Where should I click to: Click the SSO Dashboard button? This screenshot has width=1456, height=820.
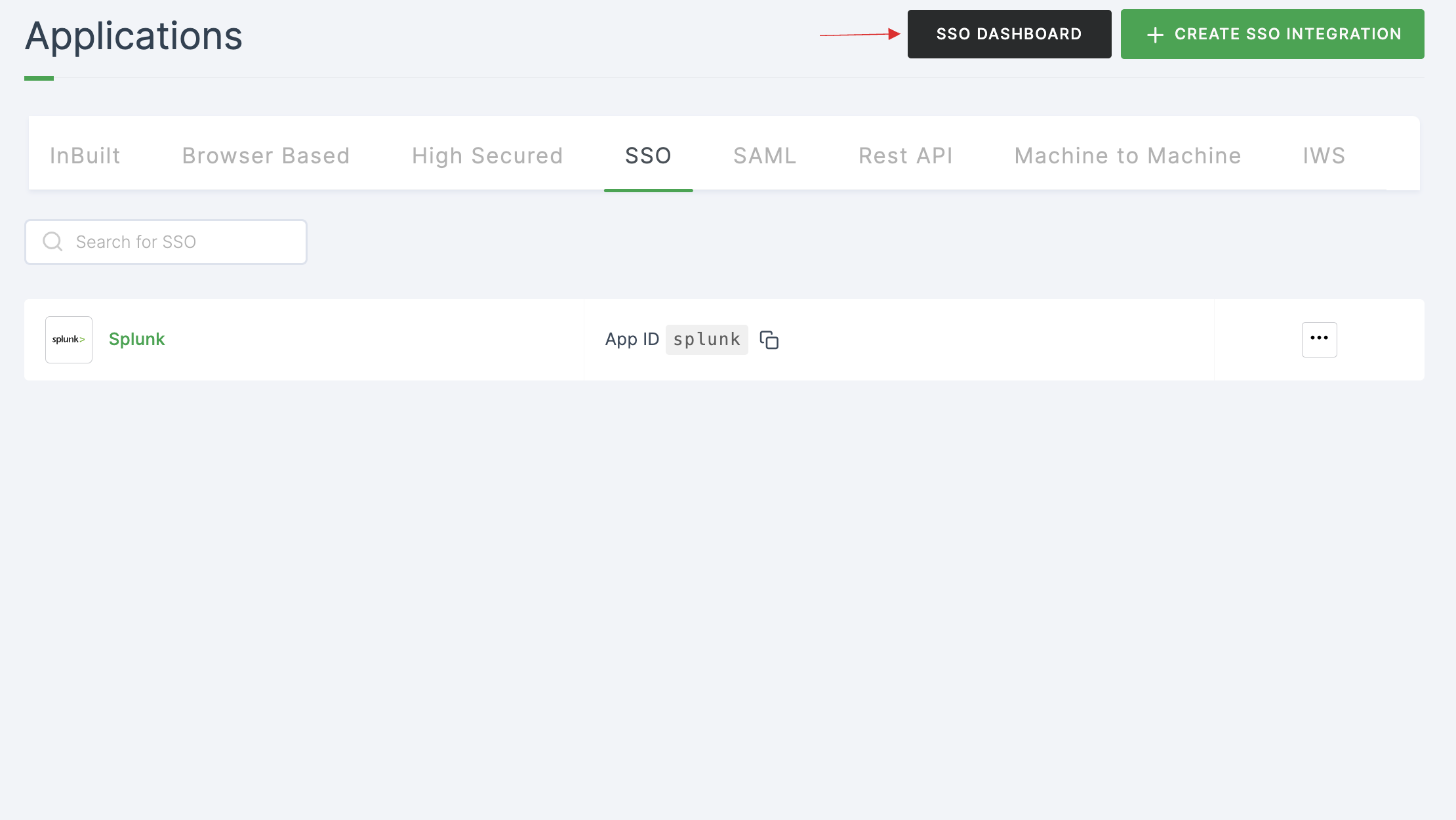coord(1009,34)
